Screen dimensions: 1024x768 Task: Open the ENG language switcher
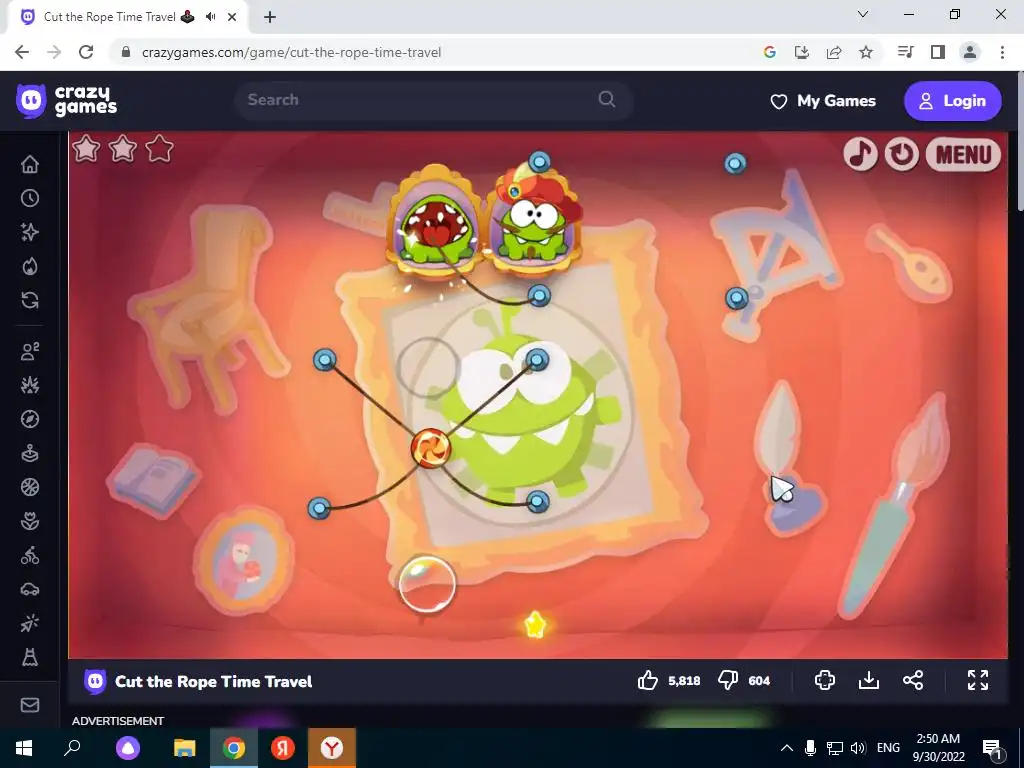coord(888,748)
